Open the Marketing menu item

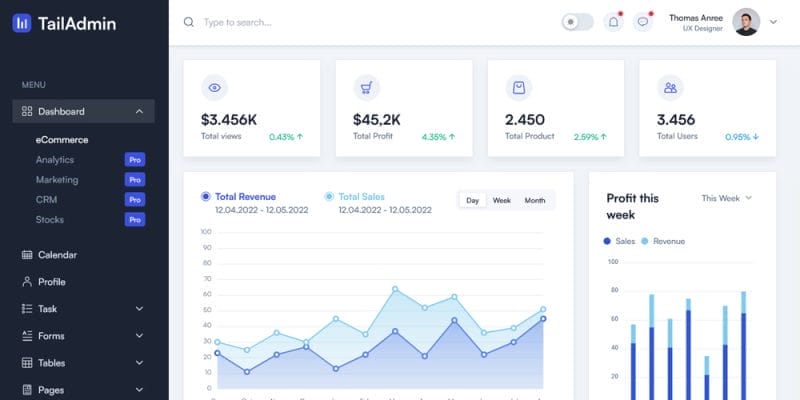[57, 180]
